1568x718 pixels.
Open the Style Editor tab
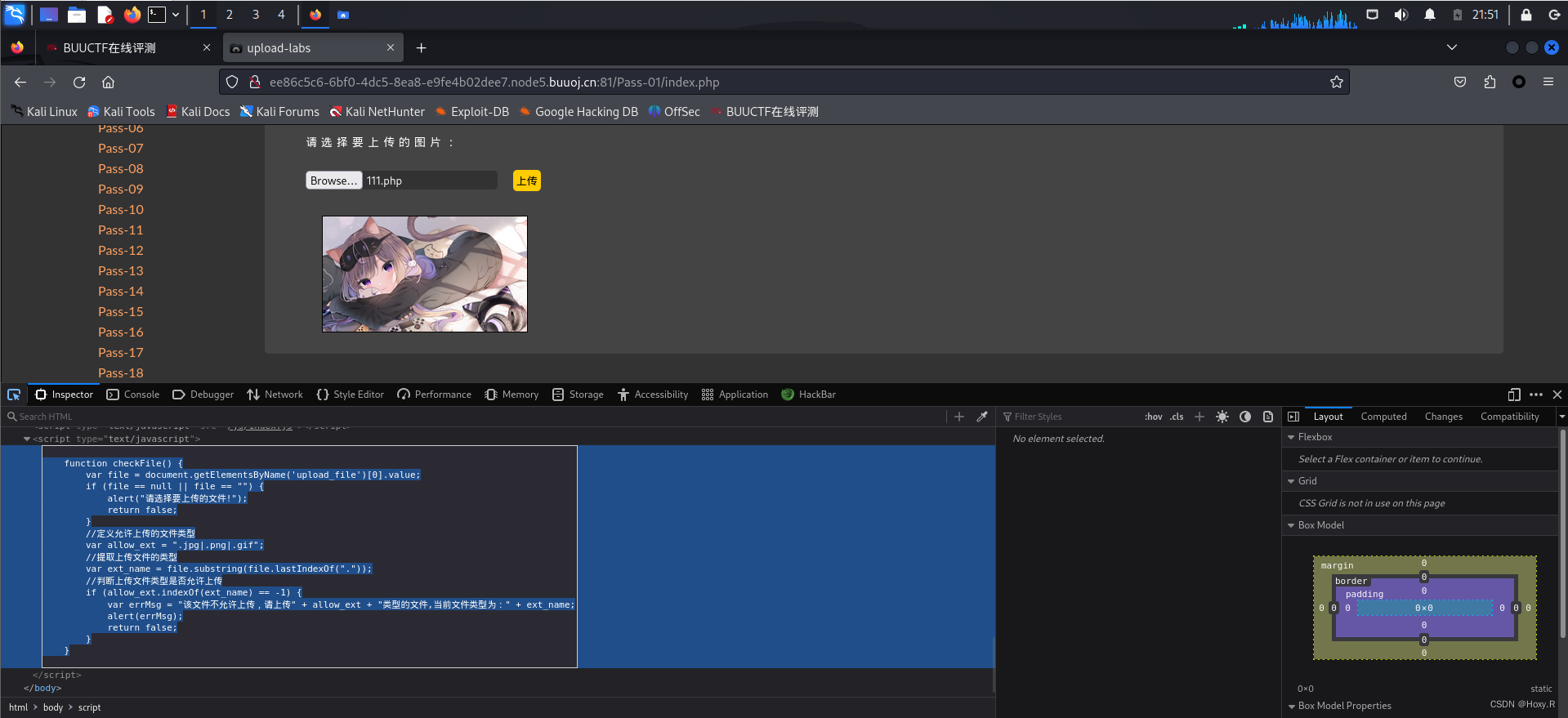[350, 395]
